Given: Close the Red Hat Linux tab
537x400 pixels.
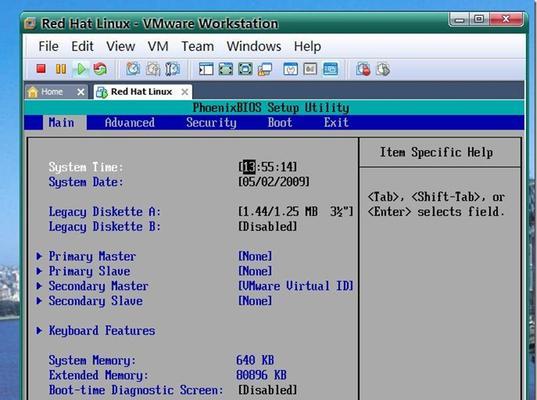Looking at the screenshot, I should coord(185,92).
